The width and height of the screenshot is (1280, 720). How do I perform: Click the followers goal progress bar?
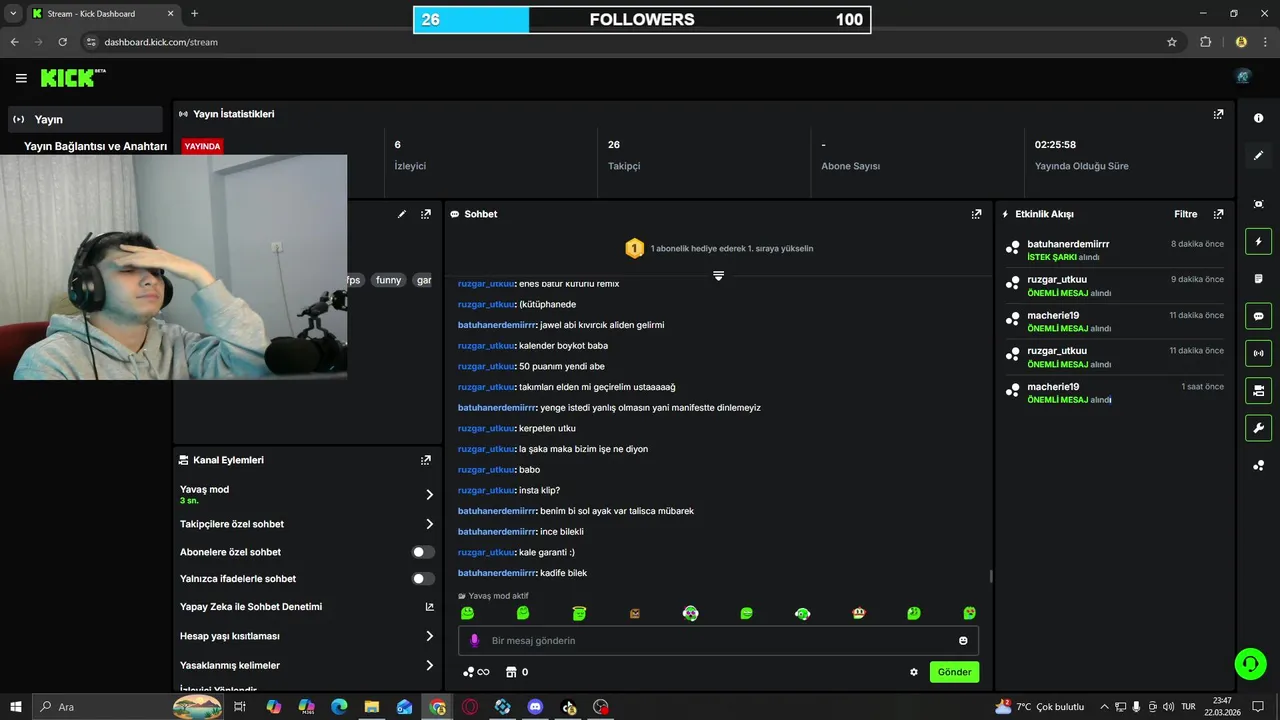point(642,20)
